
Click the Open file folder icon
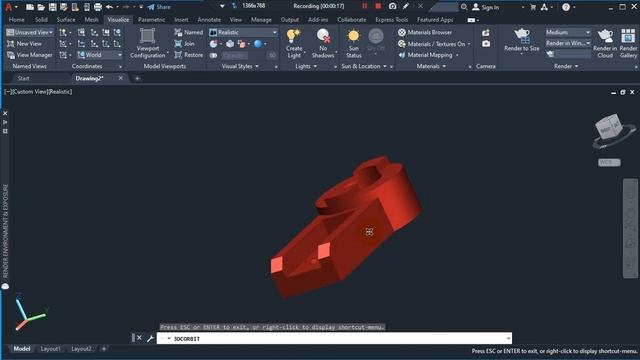coord(41,7)
